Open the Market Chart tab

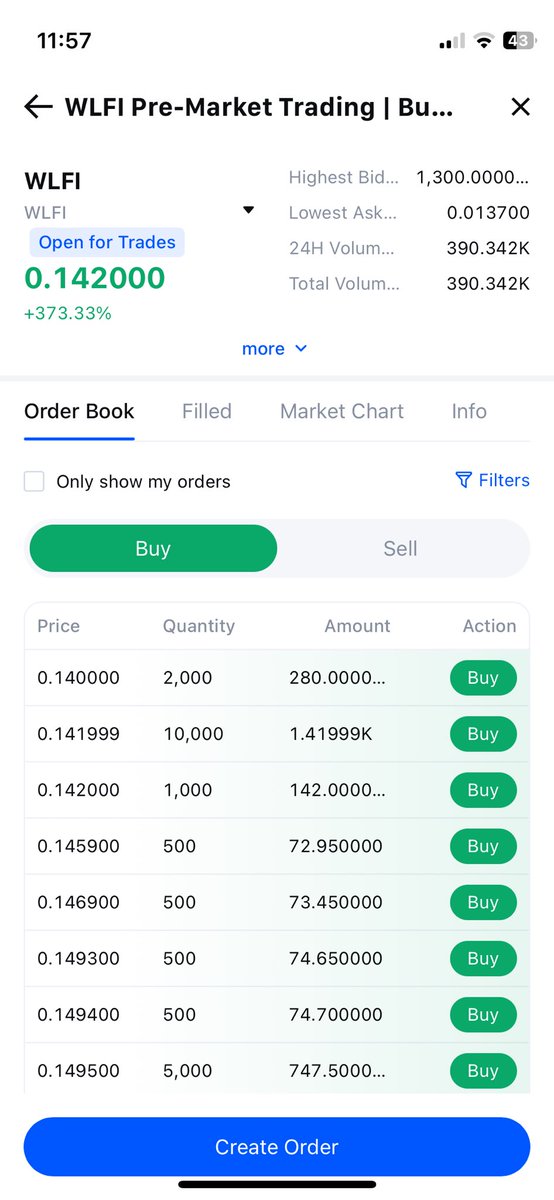tap(342, 411)
